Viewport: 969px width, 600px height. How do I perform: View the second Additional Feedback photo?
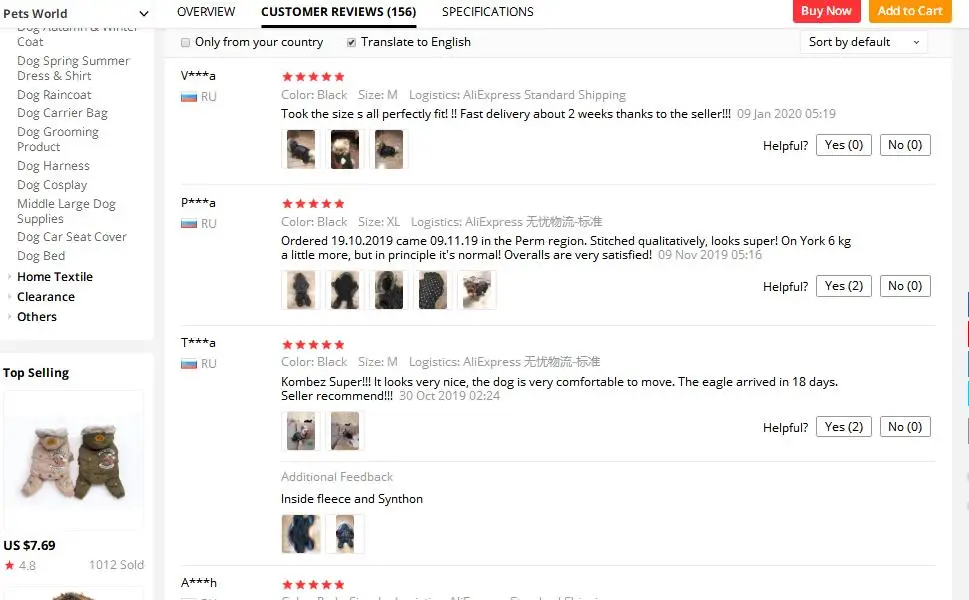pyautogui.click(x=345, y=534)
